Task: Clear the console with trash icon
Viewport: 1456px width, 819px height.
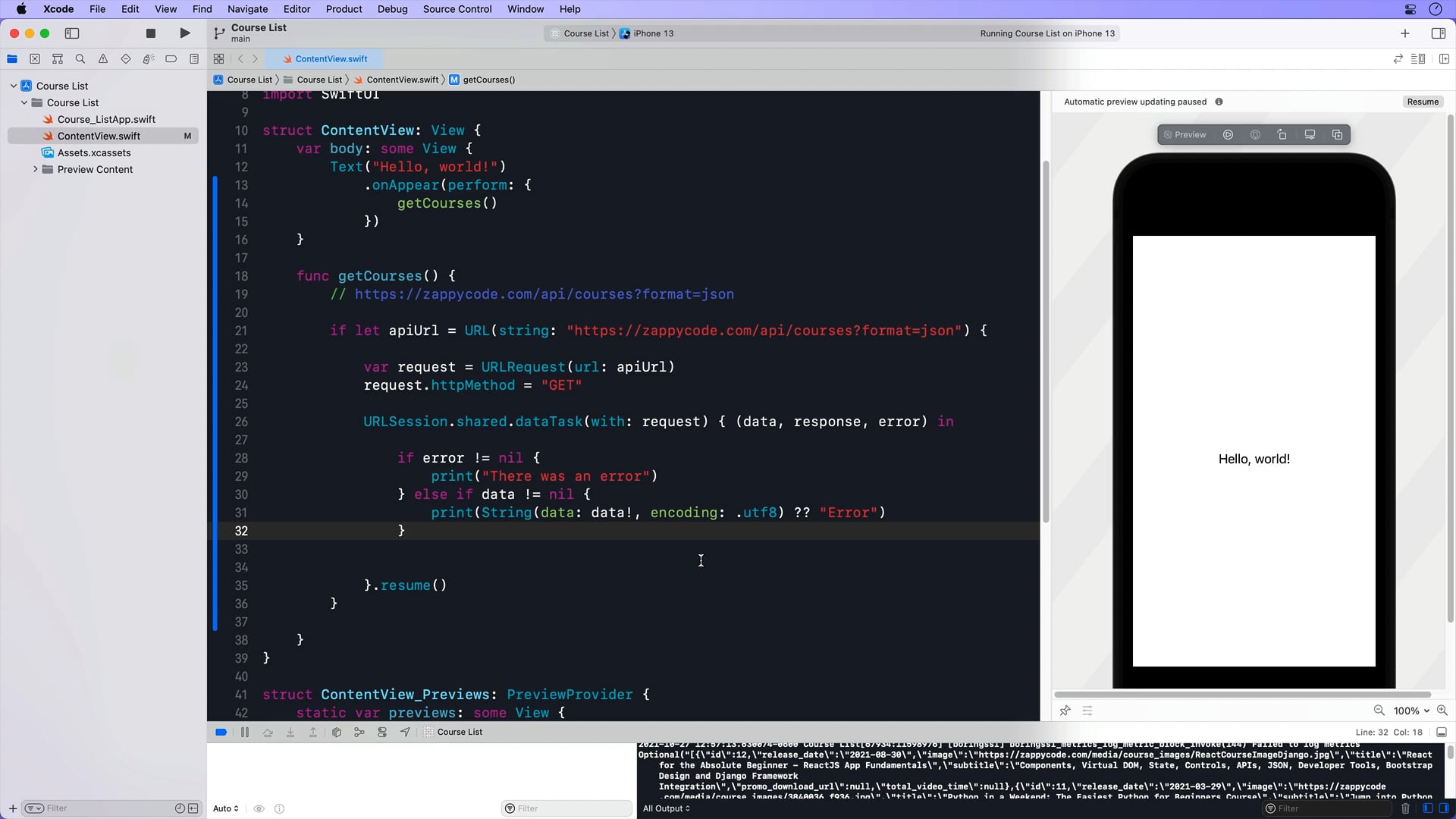Action: pos(1405,809)
